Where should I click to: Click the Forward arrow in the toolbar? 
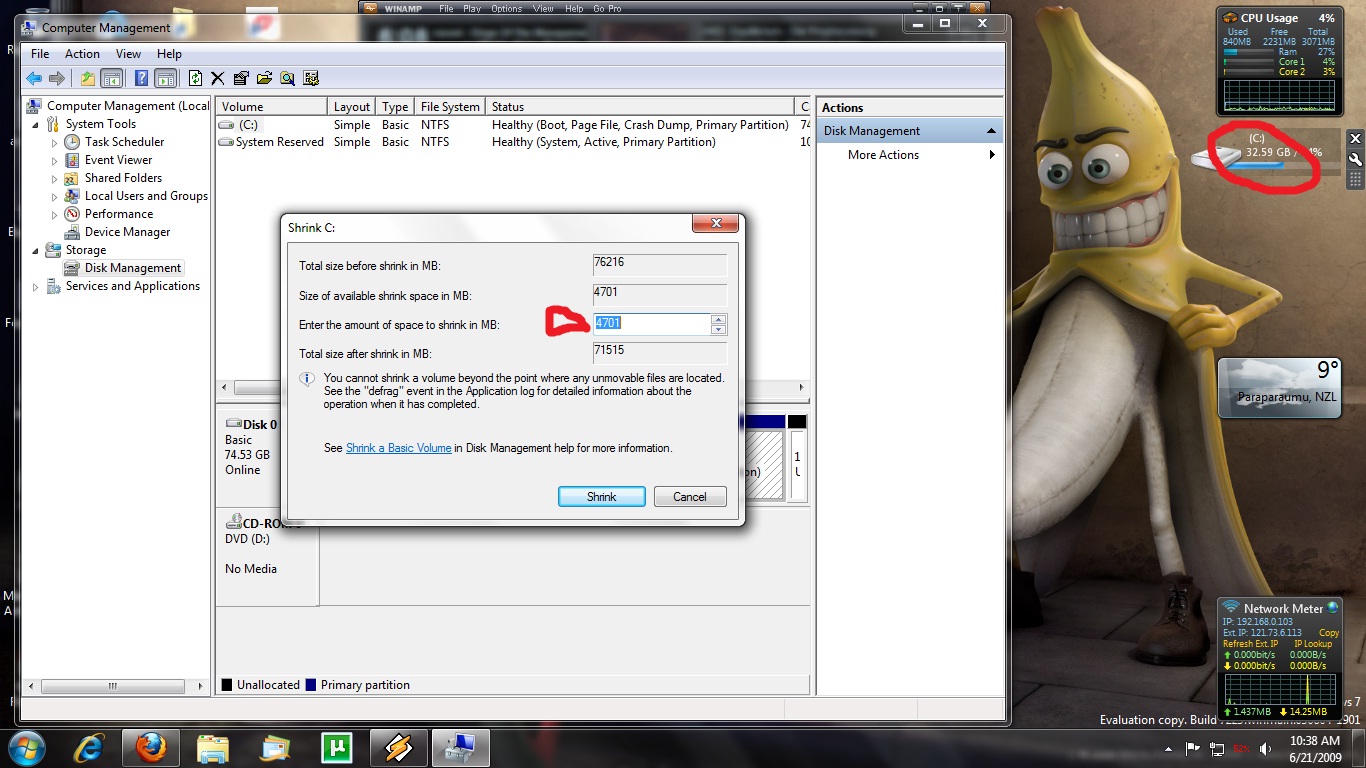tap(57, 78)
